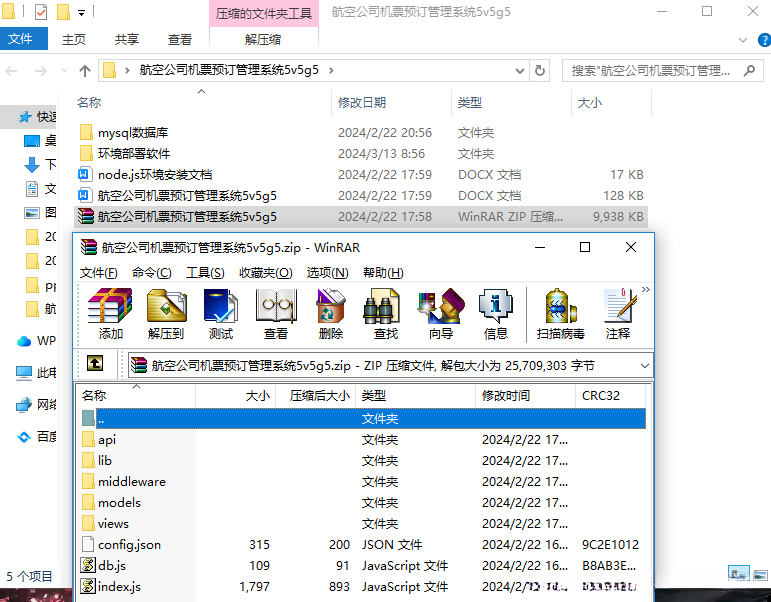Click the Explorer Back arrow button

(x=11, y=71)
